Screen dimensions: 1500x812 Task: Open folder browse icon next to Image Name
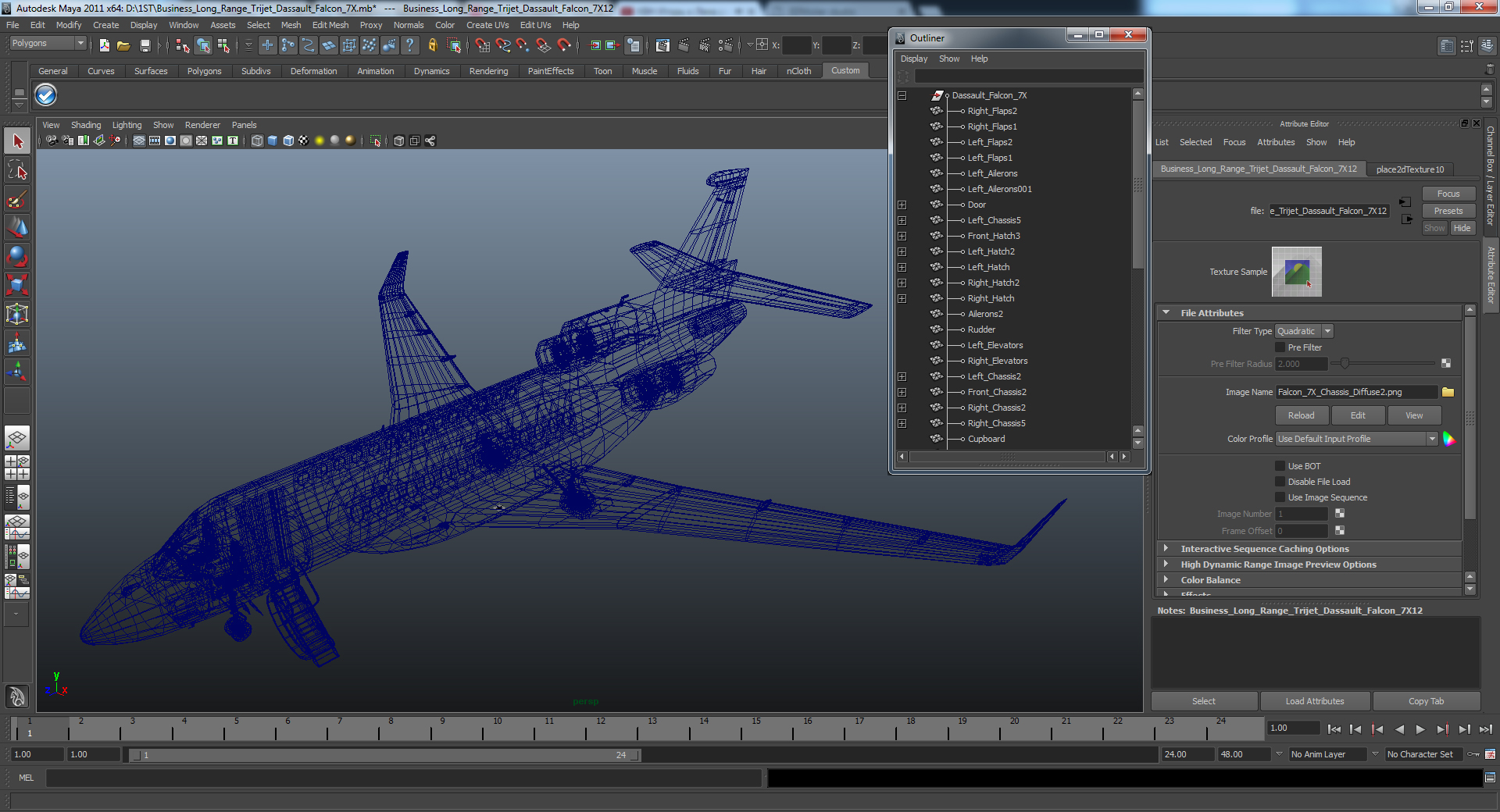[x=1448, y=392]
